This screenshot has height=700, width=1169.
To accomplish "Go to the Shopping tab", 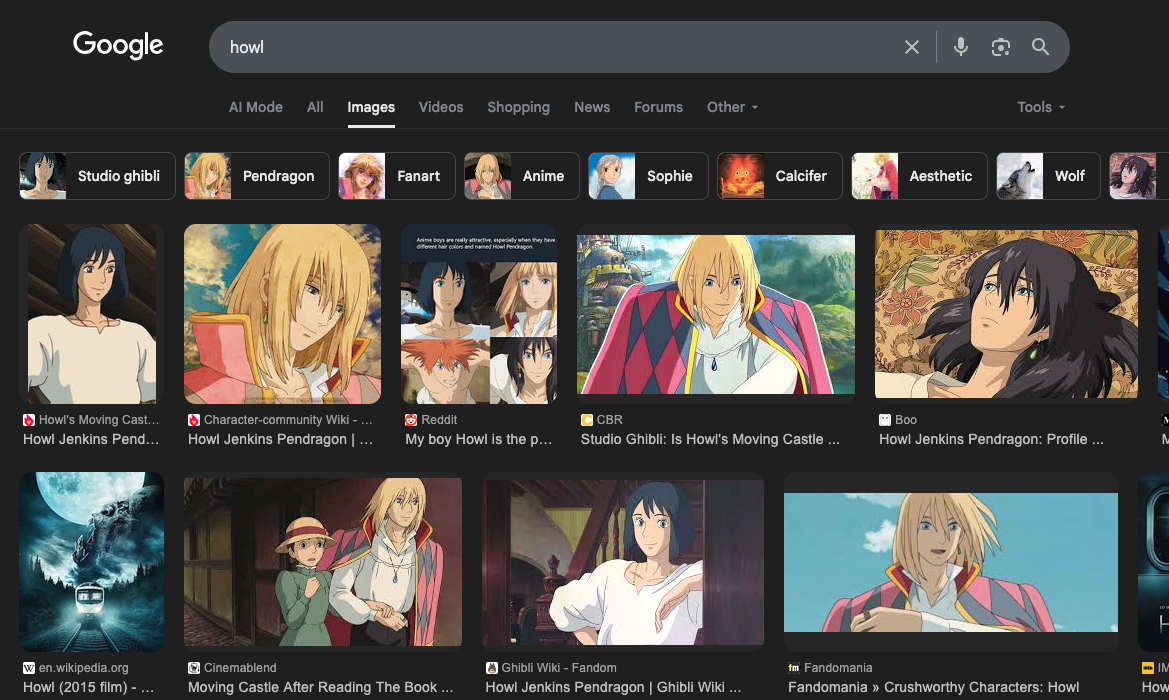I will pyautogui.click(x=518, y=107).
